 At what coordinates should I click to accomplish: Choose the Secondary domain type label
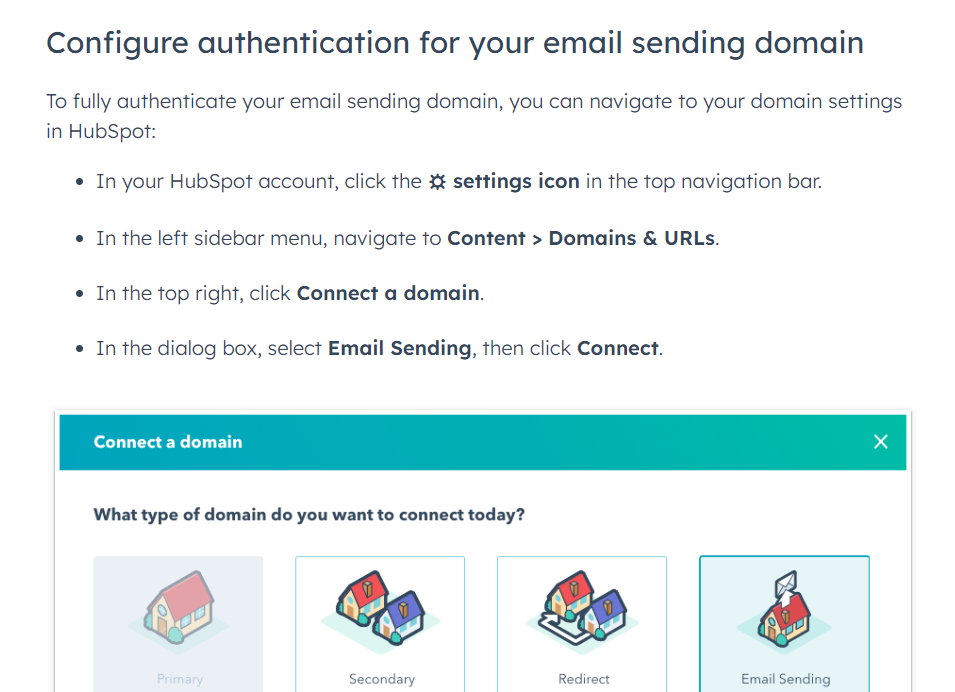point(381,679)
